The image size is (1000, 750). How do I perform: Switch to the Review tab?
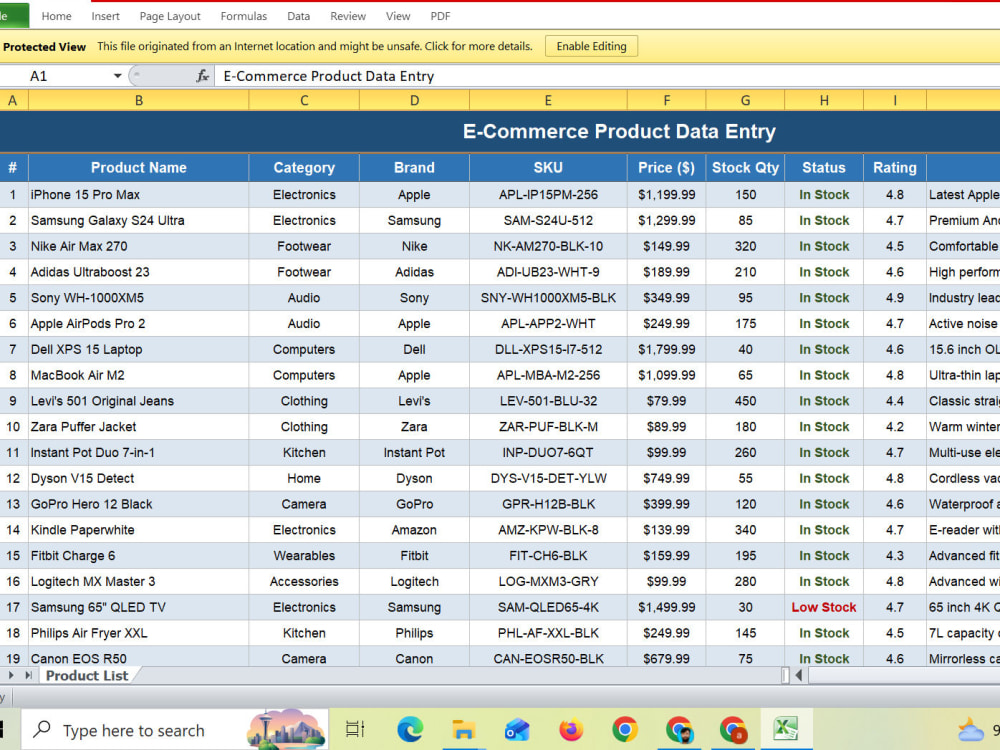point(348,16)
